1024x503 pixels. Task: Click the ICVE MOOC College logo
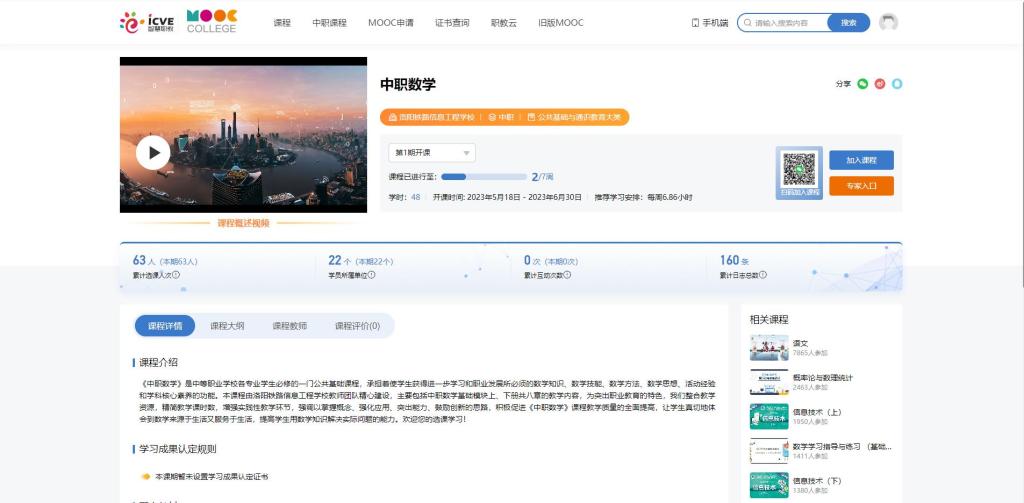coord(178,22)
